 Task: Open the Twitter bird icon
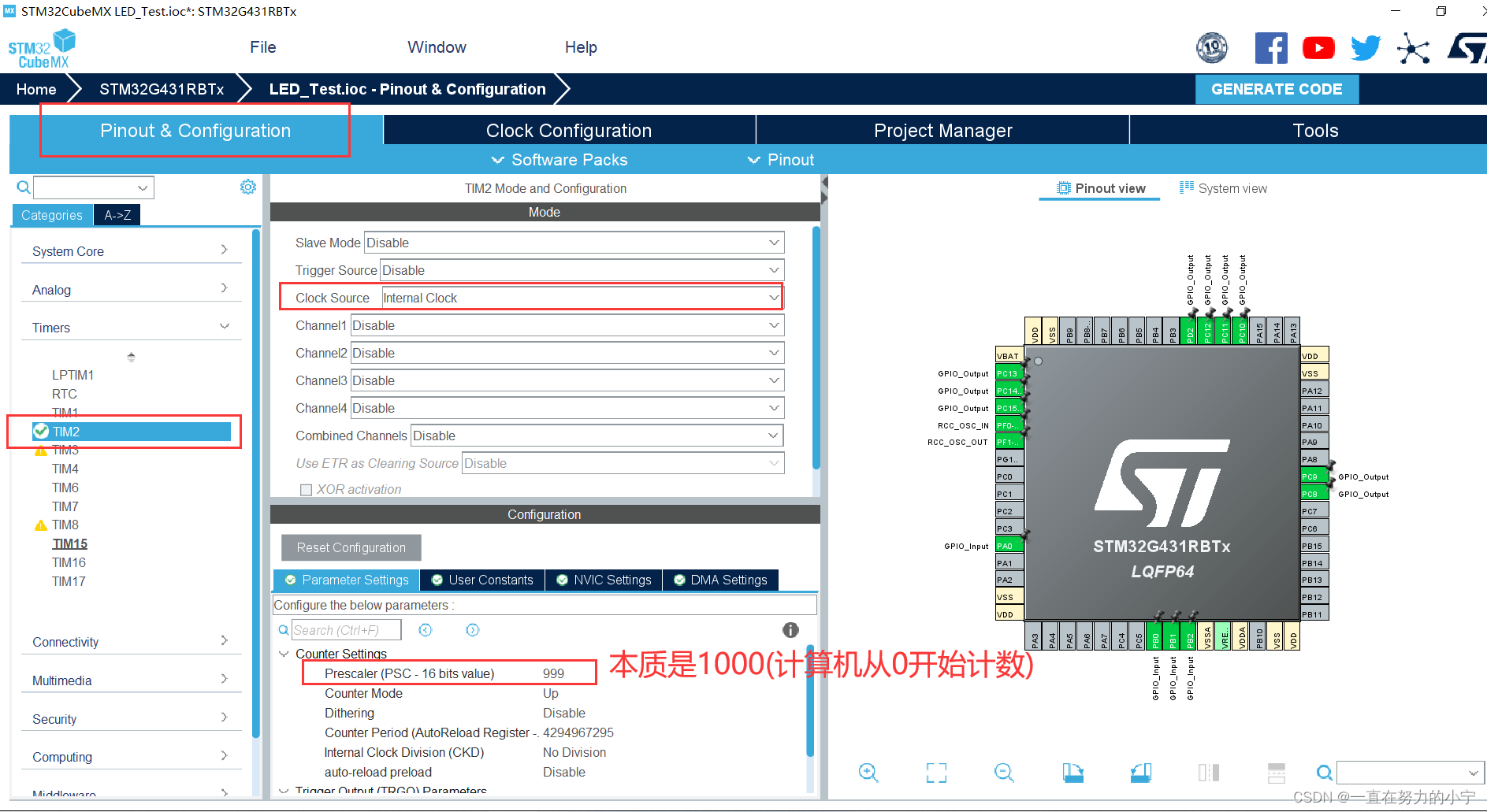1366,48
